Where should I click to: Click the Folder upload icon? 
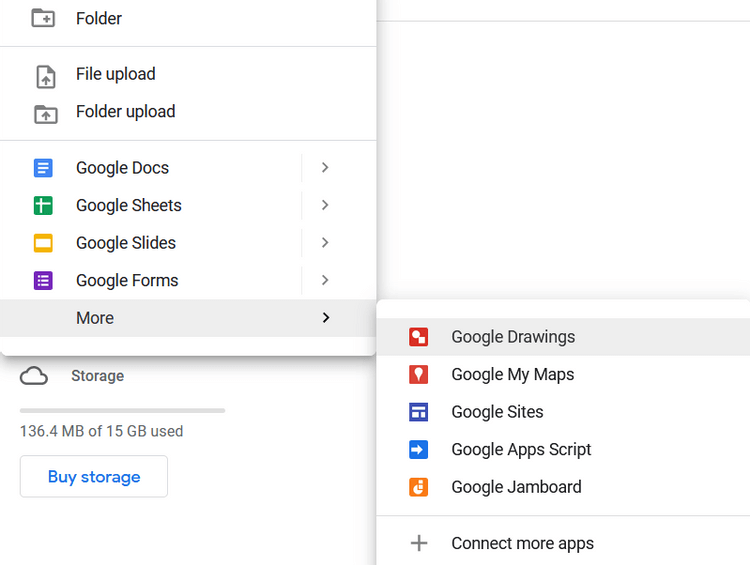click(46, 114)
